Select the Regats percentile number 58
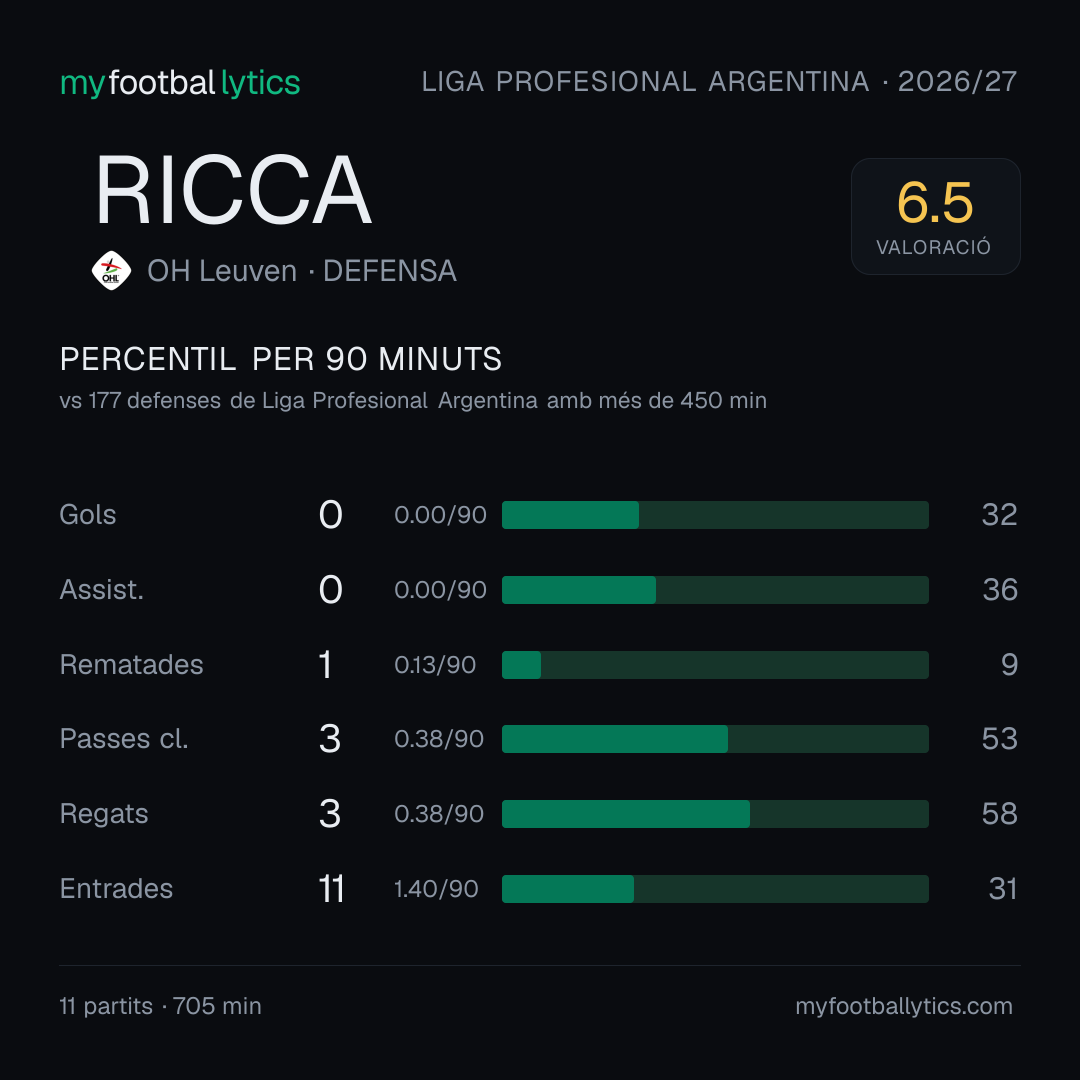The height and width of the screenshot is (1080, 1080). (999, 814)
